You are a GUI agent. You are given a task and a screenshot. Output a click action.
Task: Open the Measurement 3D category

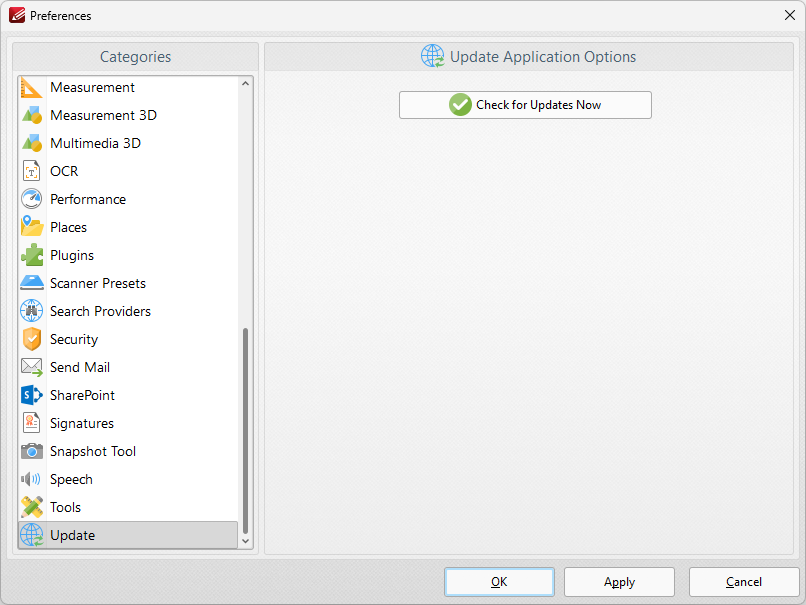tap(128, 115)
